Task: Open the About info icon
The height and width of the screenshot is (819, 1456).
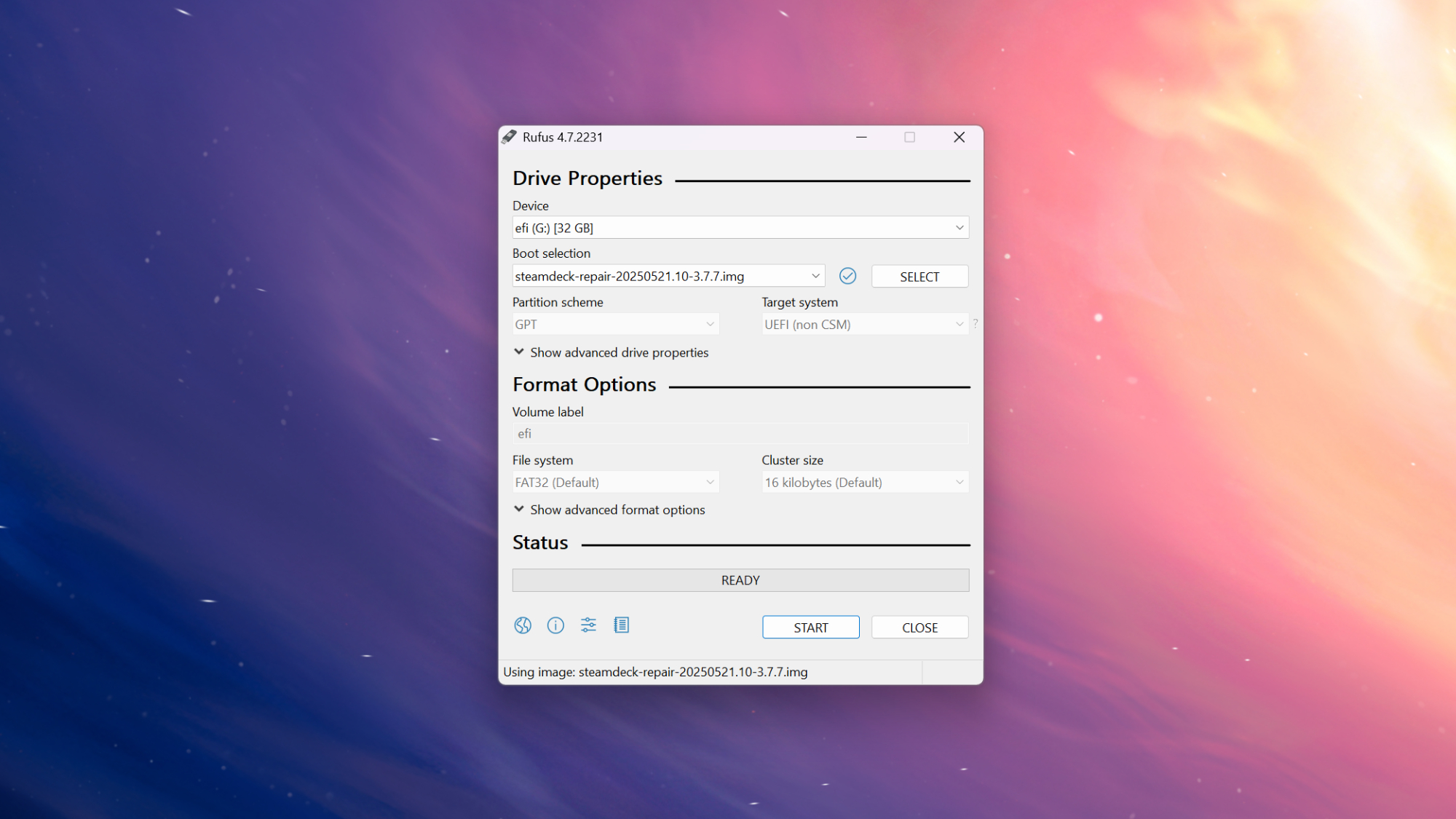Action: coord(555,625)
